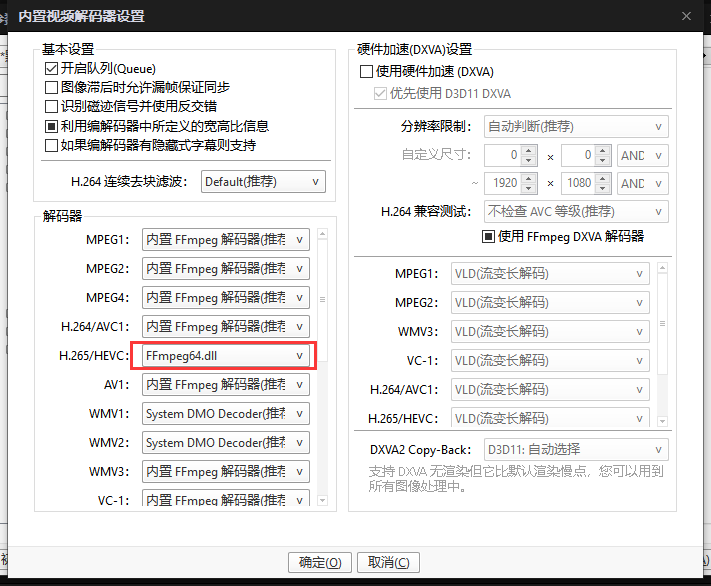
Task: Open the AND dropdown on 自定义尺寸 row
Action: tap(643, 156)
